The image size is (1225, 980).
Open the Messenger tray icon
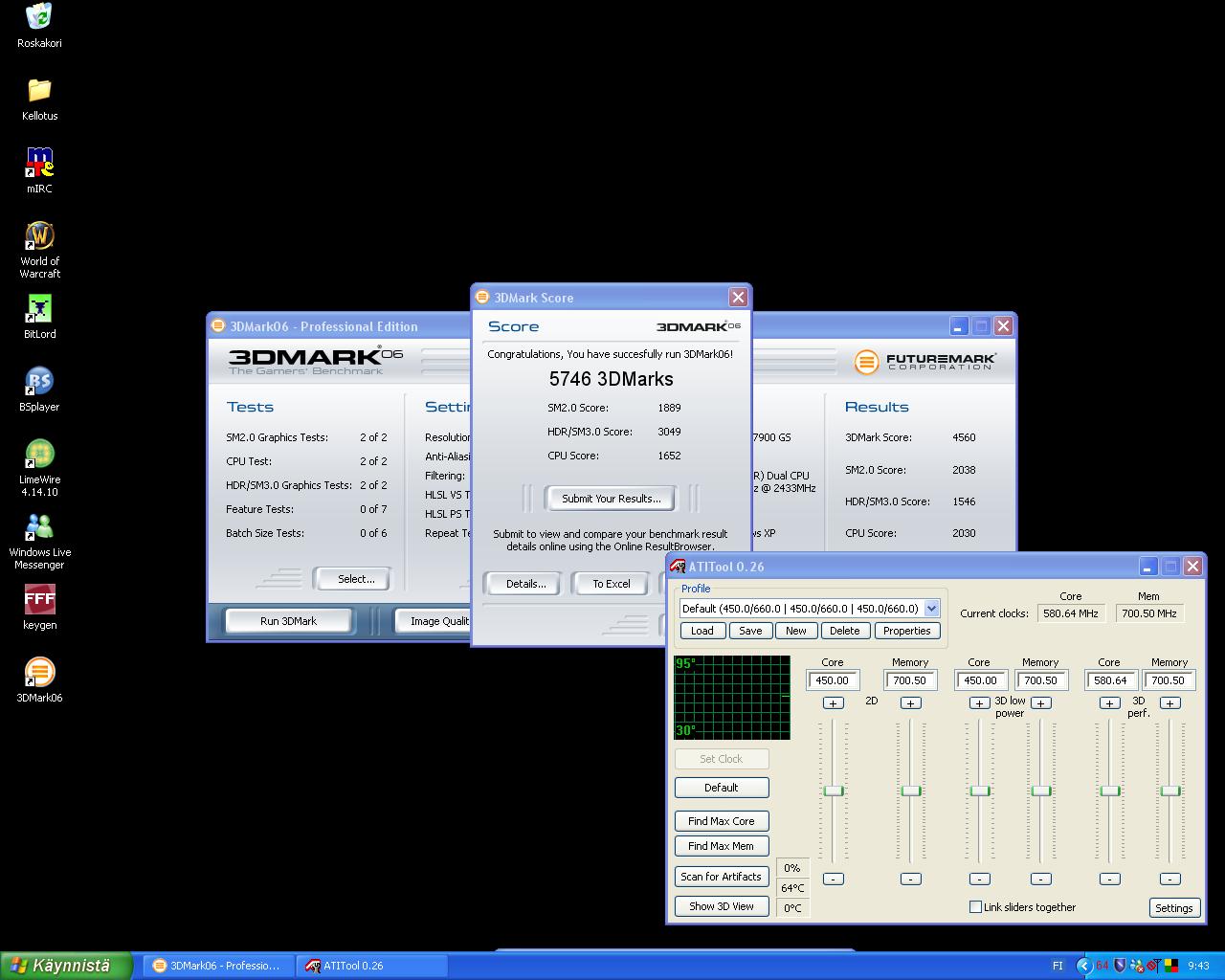point(1137,966)
